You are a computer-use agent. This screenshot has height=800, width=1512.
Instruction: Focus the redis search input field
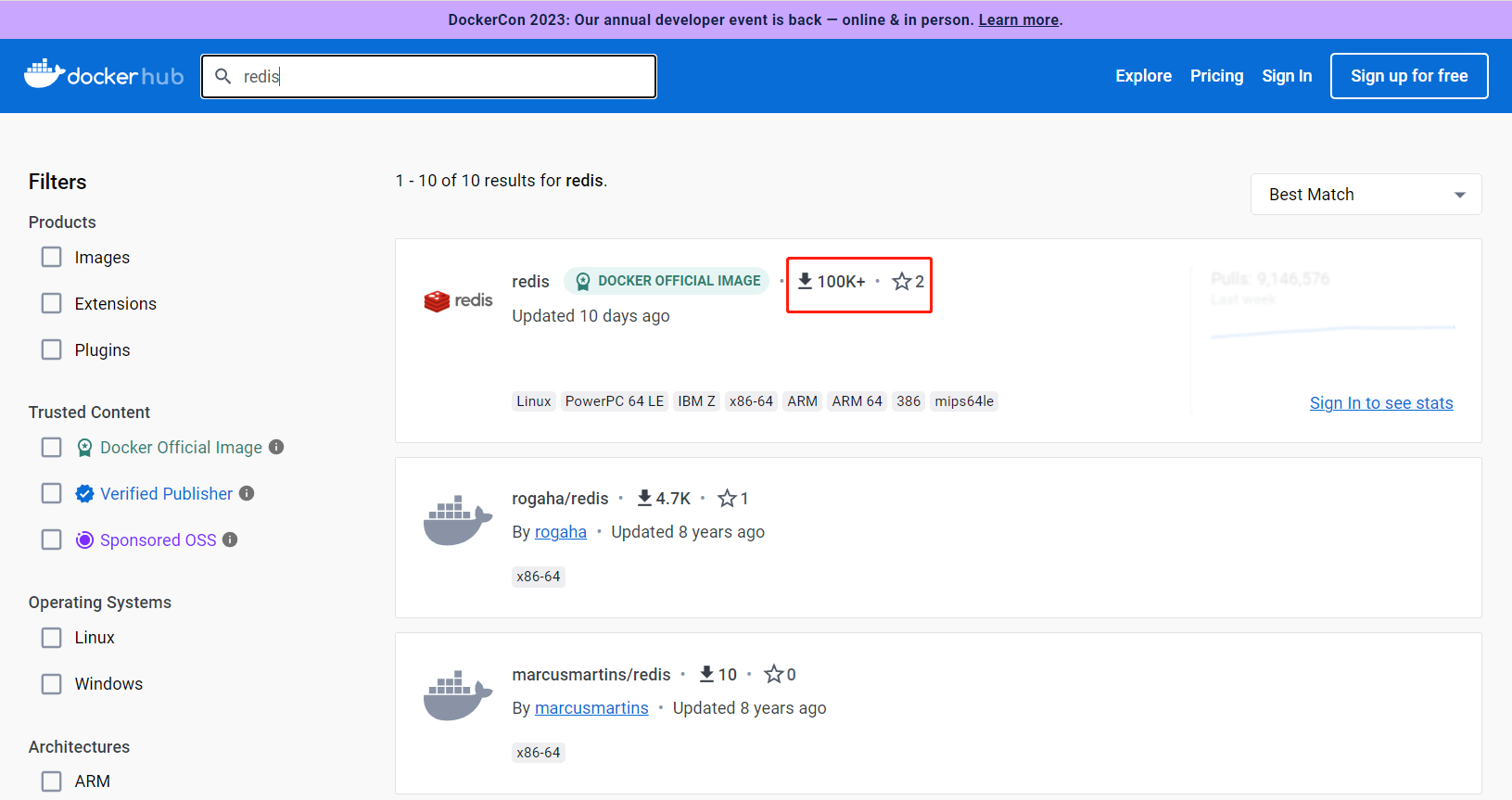point(428,76)
